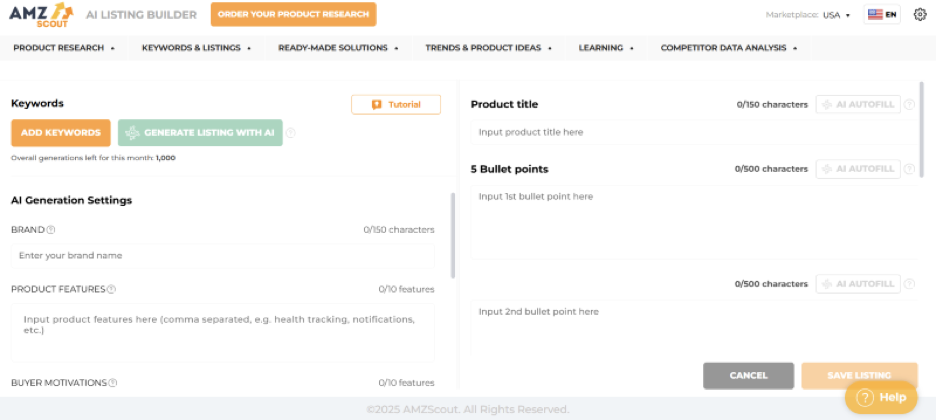This screenshot has height=420, width=936.
Task: Focus the brand name input field
Action: coord(223,256)
